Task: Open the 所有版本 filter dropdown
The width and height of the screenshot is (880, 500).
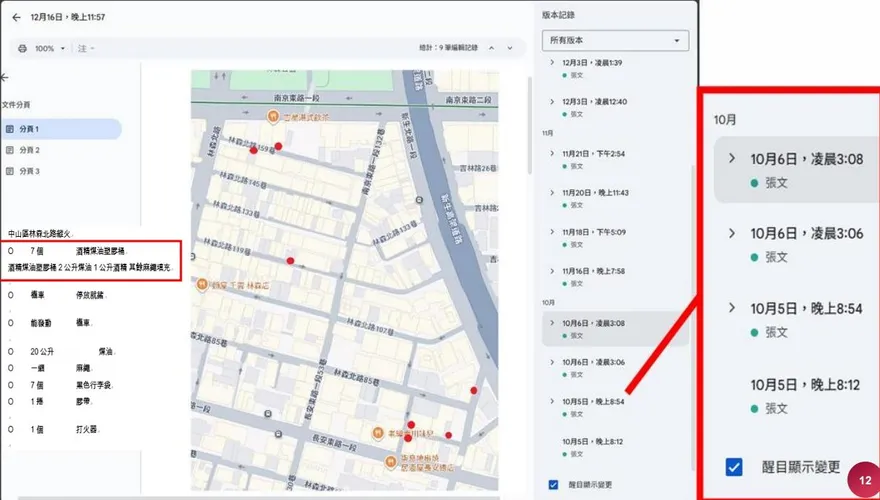Action: click(x=615, y=40)
